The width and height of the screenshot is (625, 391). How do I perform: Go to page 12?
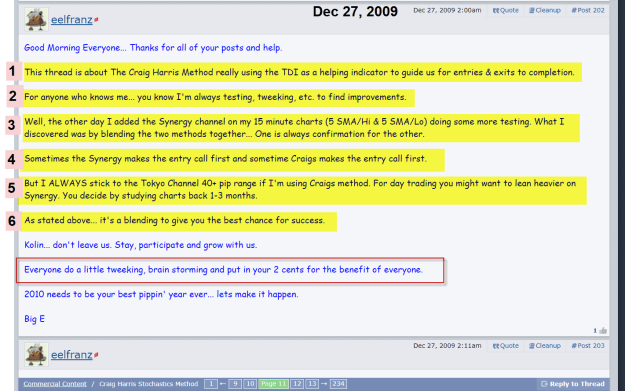tap(297, 384)
